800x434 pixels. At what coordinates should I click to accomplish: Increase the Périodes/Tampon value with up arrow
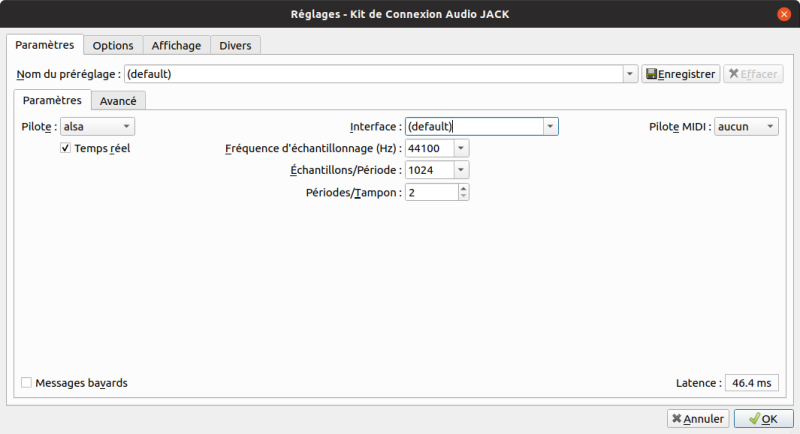[x=462, y=188]
